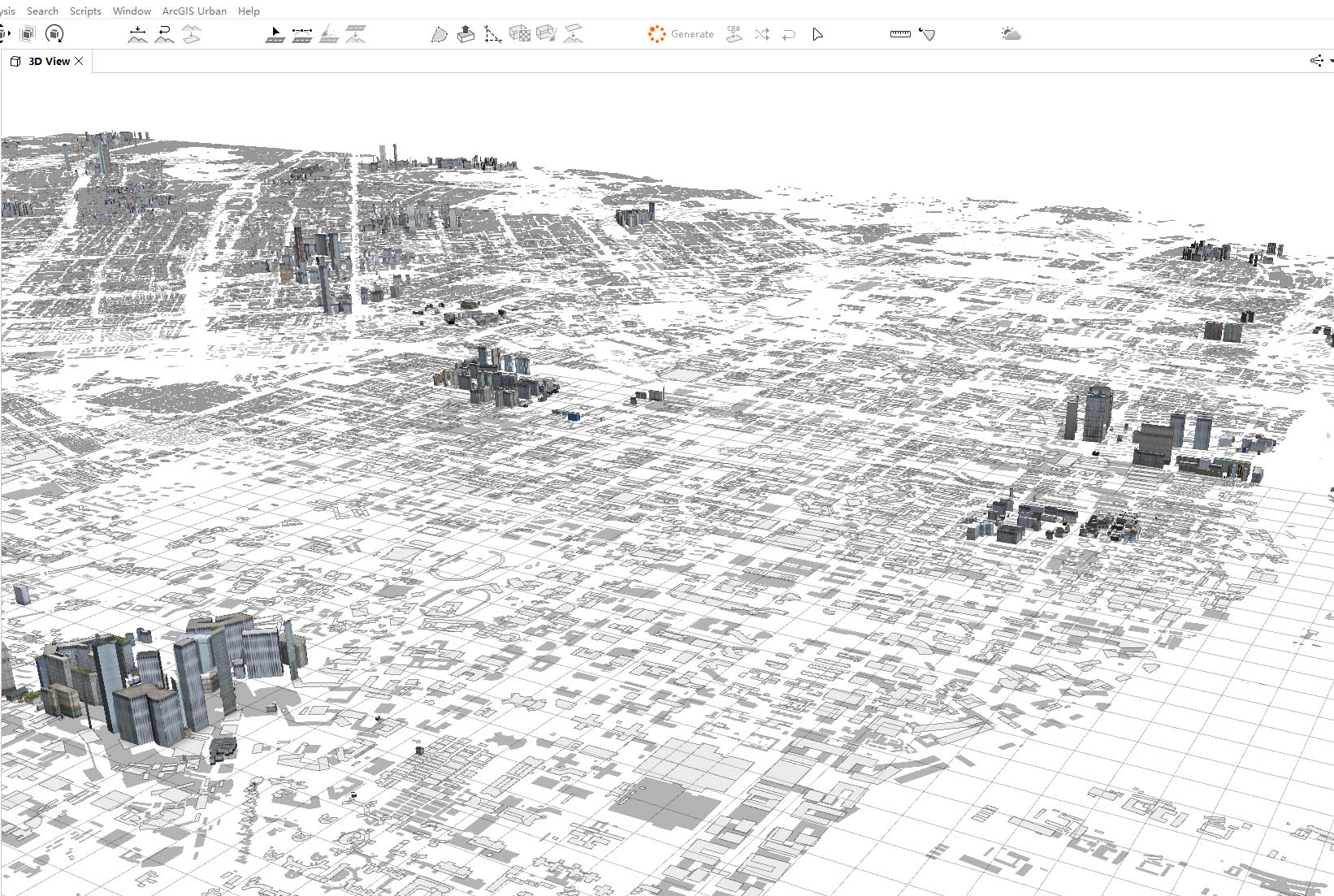Select the measure area tool

click(927, 34)
